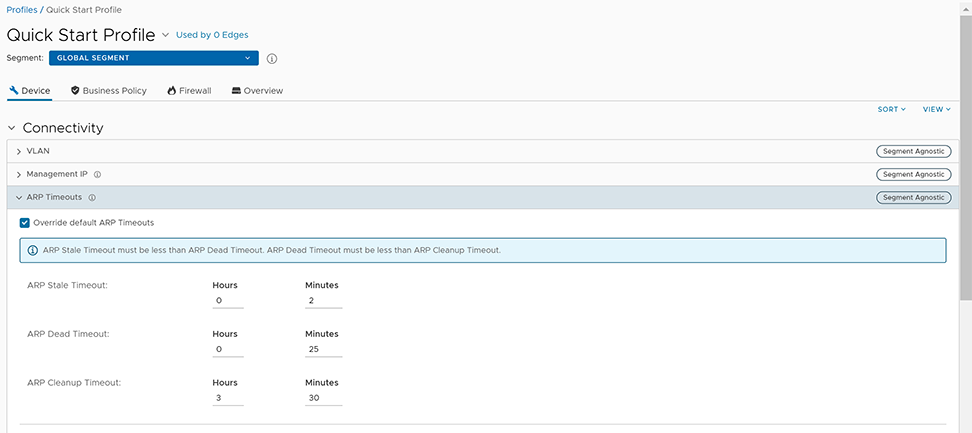Click ARP Cleanup Timeout Hours field
Image resolution: width=972 pixels, height=433 pixels.
227,398
